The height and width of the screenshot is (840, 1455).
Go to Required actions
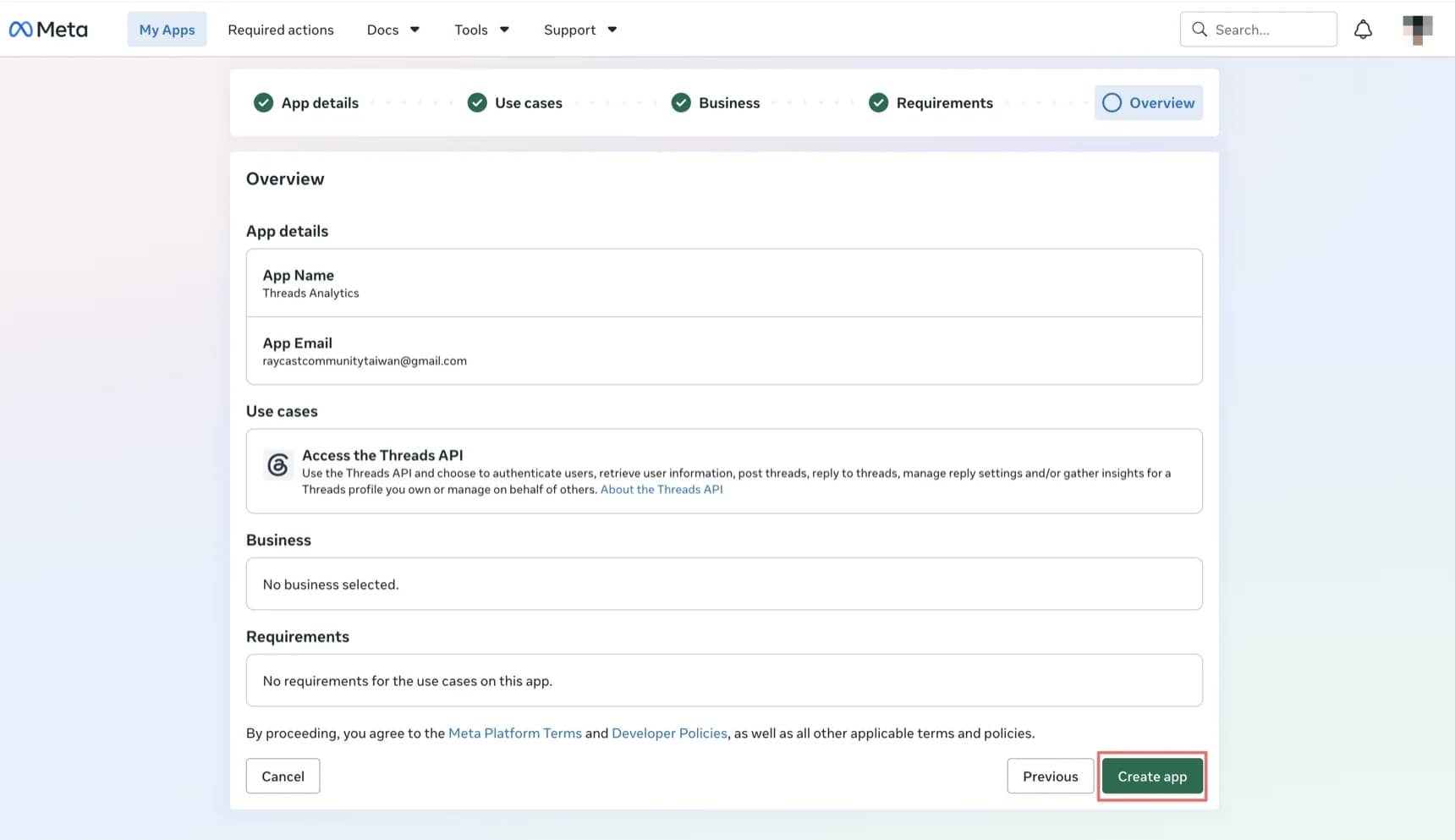pos(281,30)
